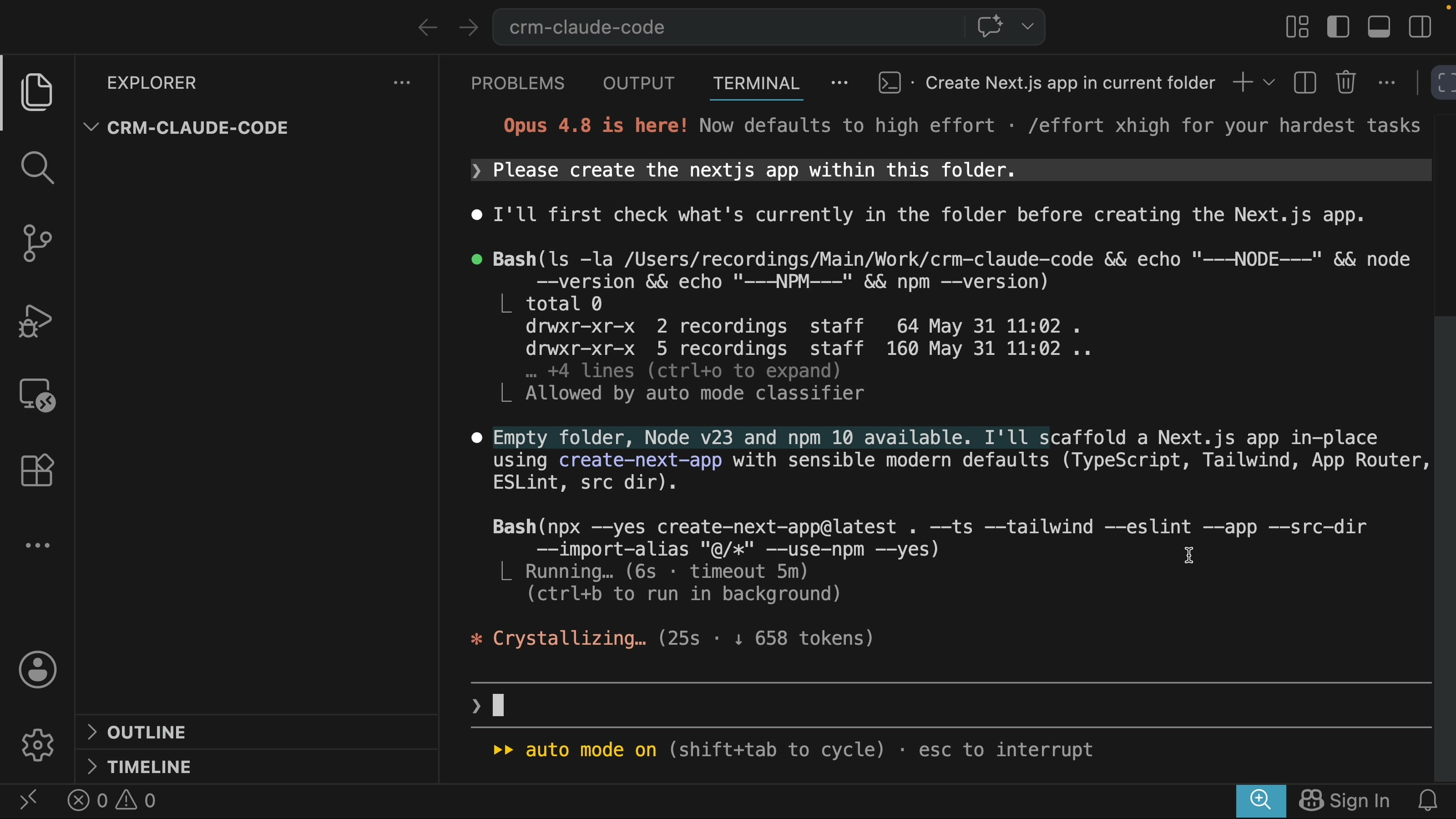
Task: Click the 'Running… (6s · timeout 5m)' line
Action: click(x=667, y=571)
